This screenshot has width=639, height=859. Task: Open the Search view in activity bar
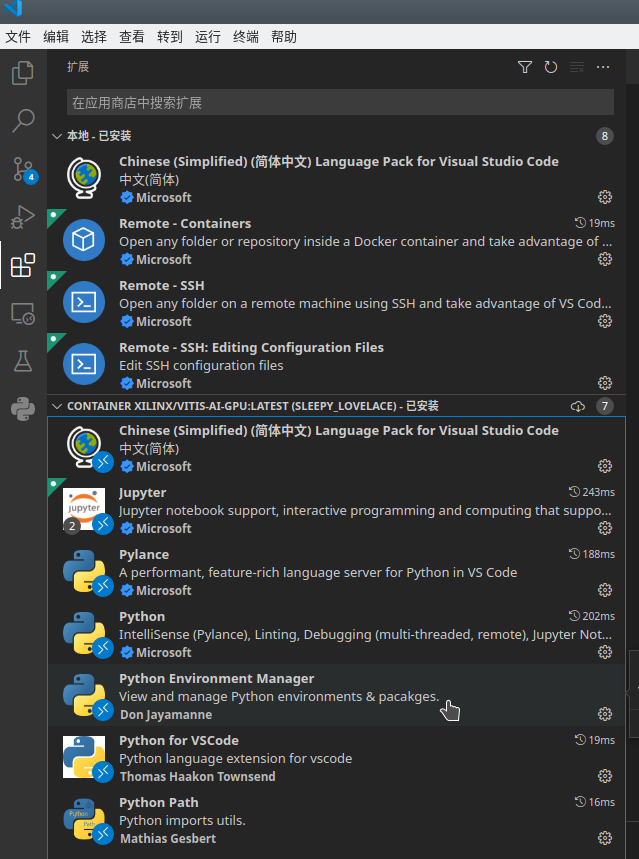(x=22, y=121)
